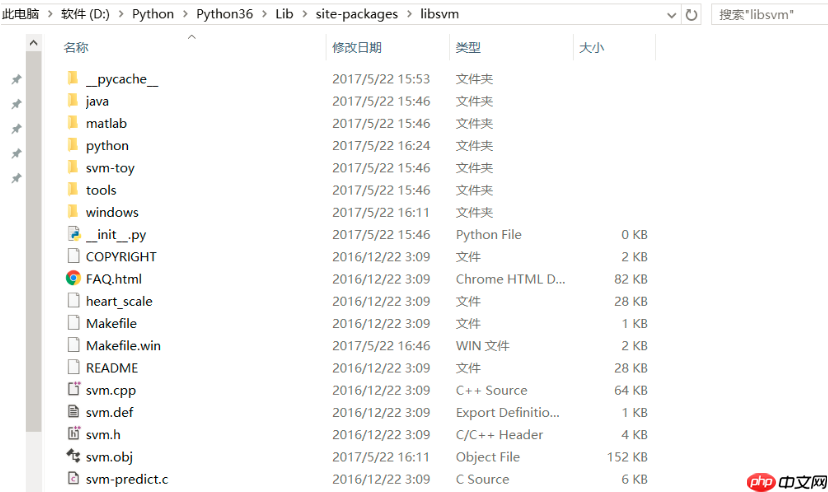Select the python folder icon
Image resolution: width=828 pixels, height=492 pixels.
(73, 145)
